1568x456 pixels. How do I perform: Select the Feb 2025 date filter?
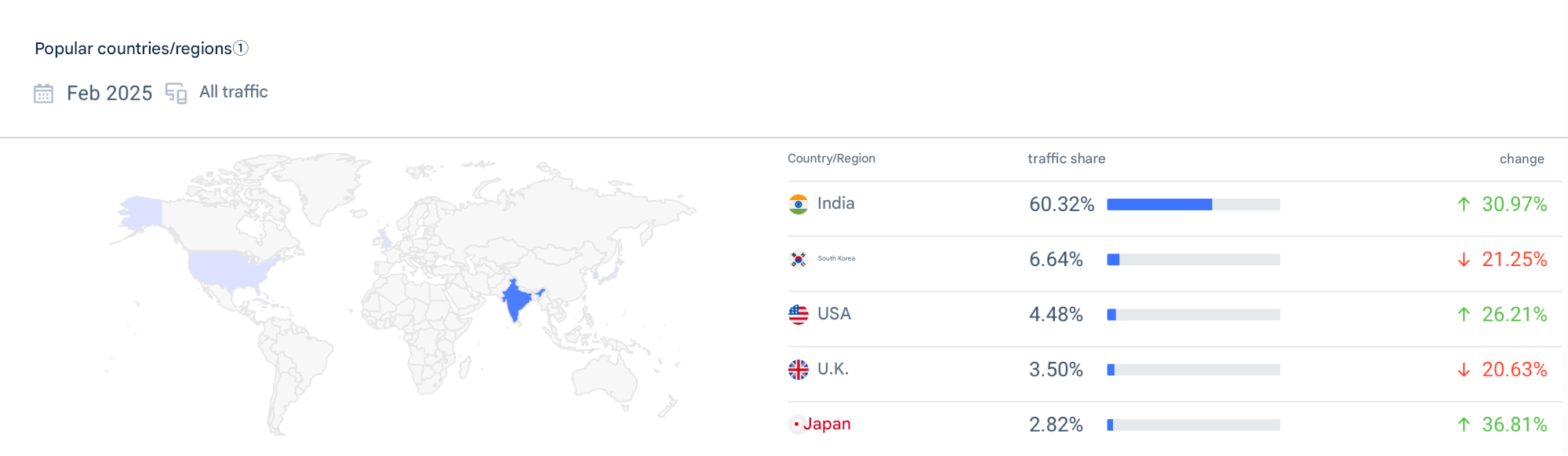tap(109, 93)
